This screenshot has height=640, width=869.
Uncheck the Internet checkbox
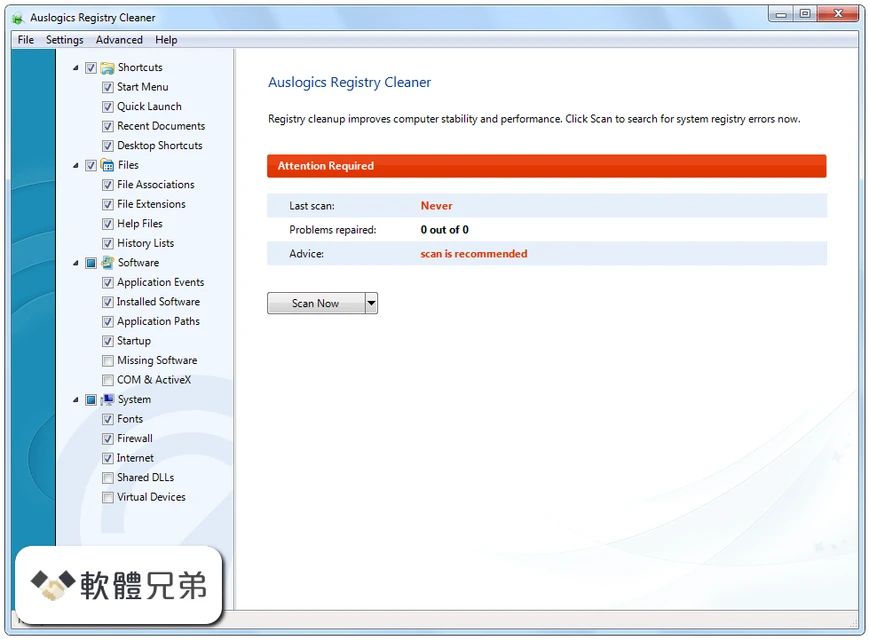(x=108, y=458)
